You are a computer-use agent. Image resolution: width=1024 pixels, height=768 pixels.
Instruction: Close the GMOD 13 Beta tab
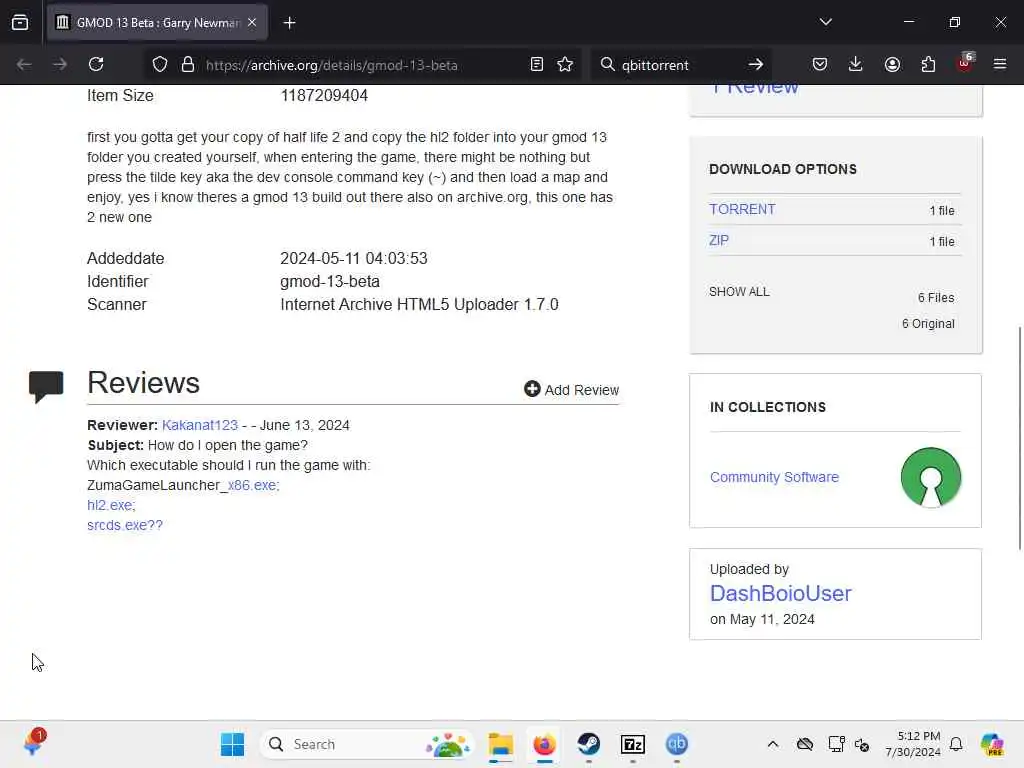(252, 22)
